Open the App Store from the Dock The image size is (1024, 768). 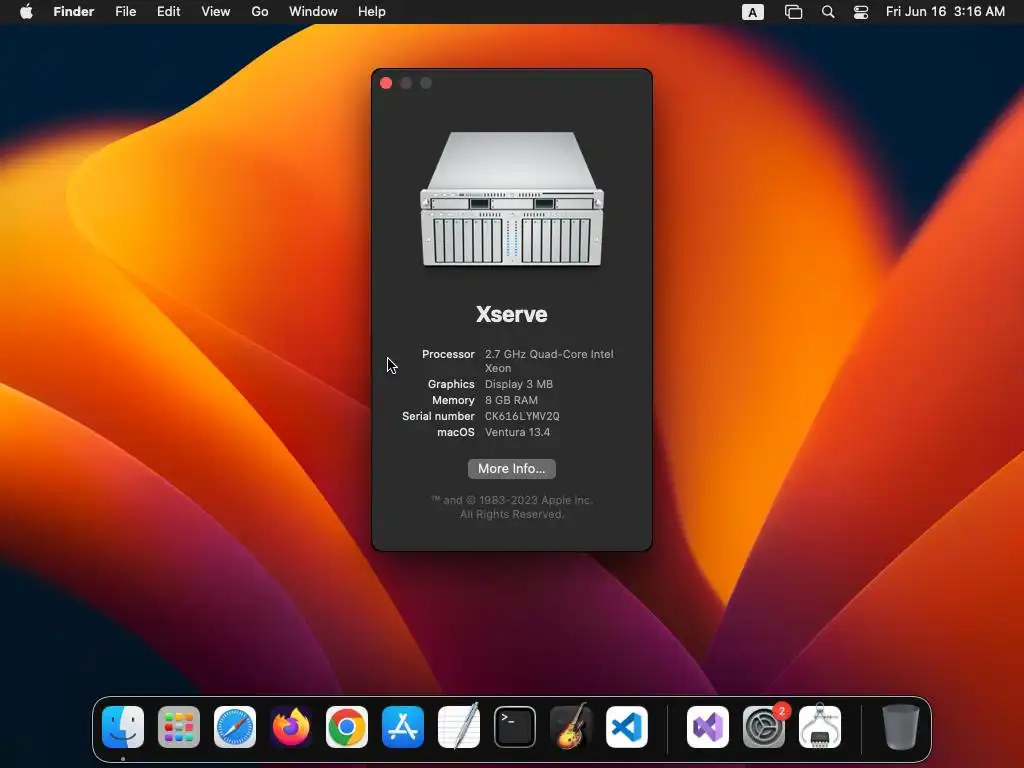[403, 727]
